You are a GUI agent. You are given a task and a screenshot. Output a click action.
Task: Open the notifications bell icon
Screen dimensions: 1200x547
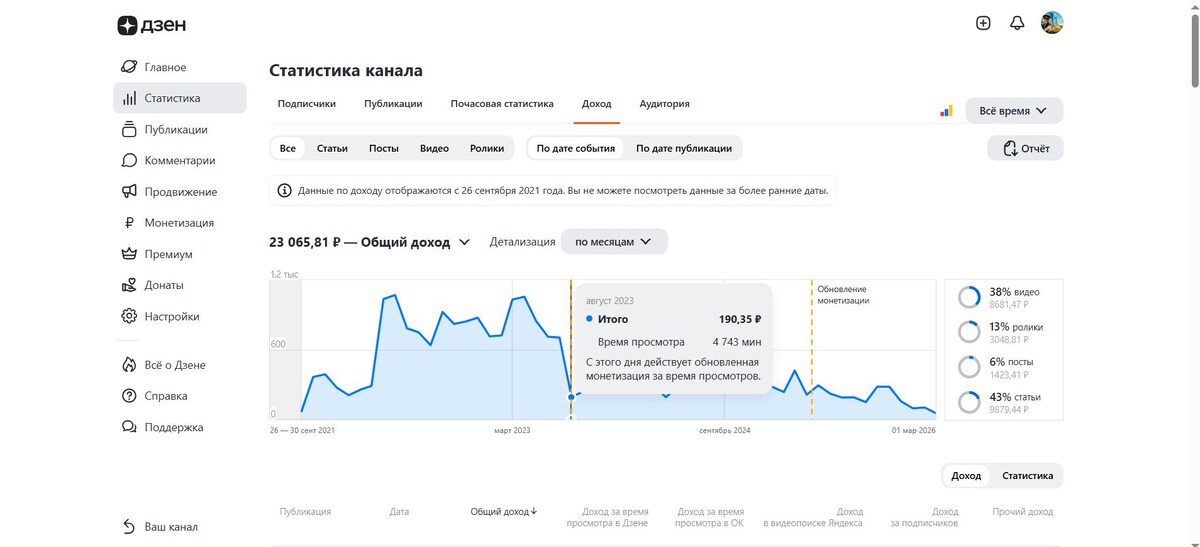pyautogui.click(x=1017, y=23)
